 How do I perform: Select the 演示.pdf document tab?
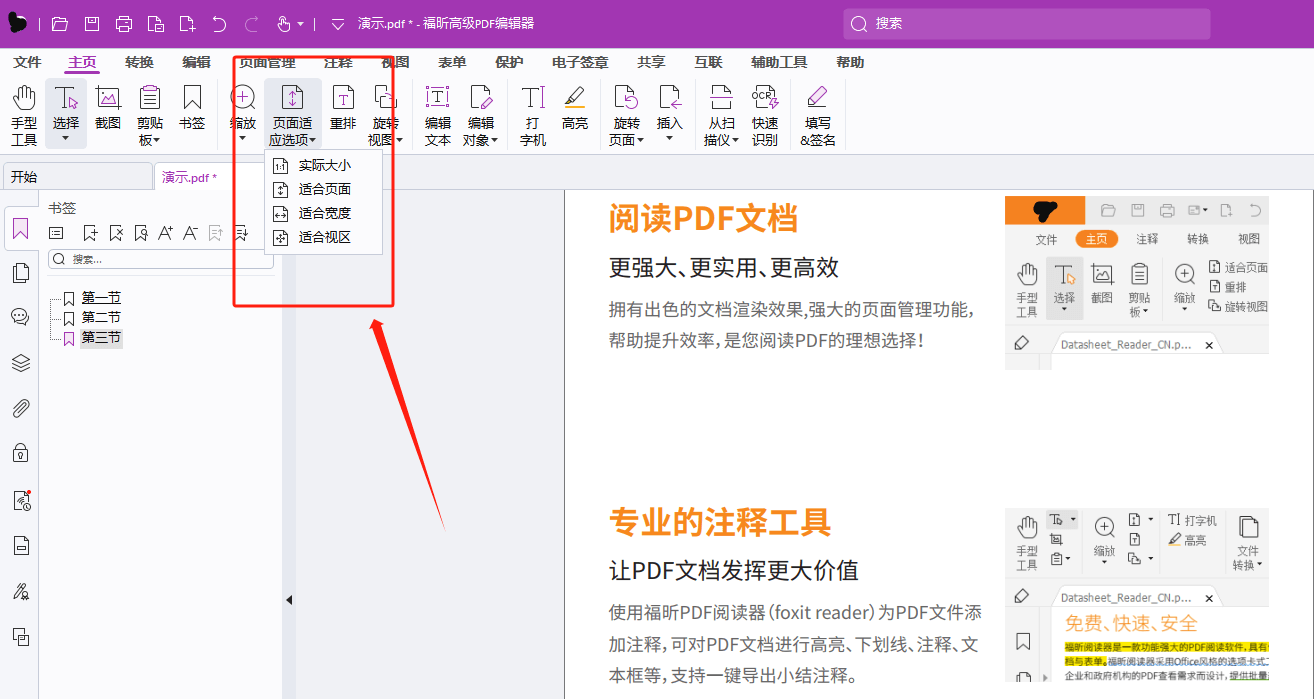(x=190, y=177)
